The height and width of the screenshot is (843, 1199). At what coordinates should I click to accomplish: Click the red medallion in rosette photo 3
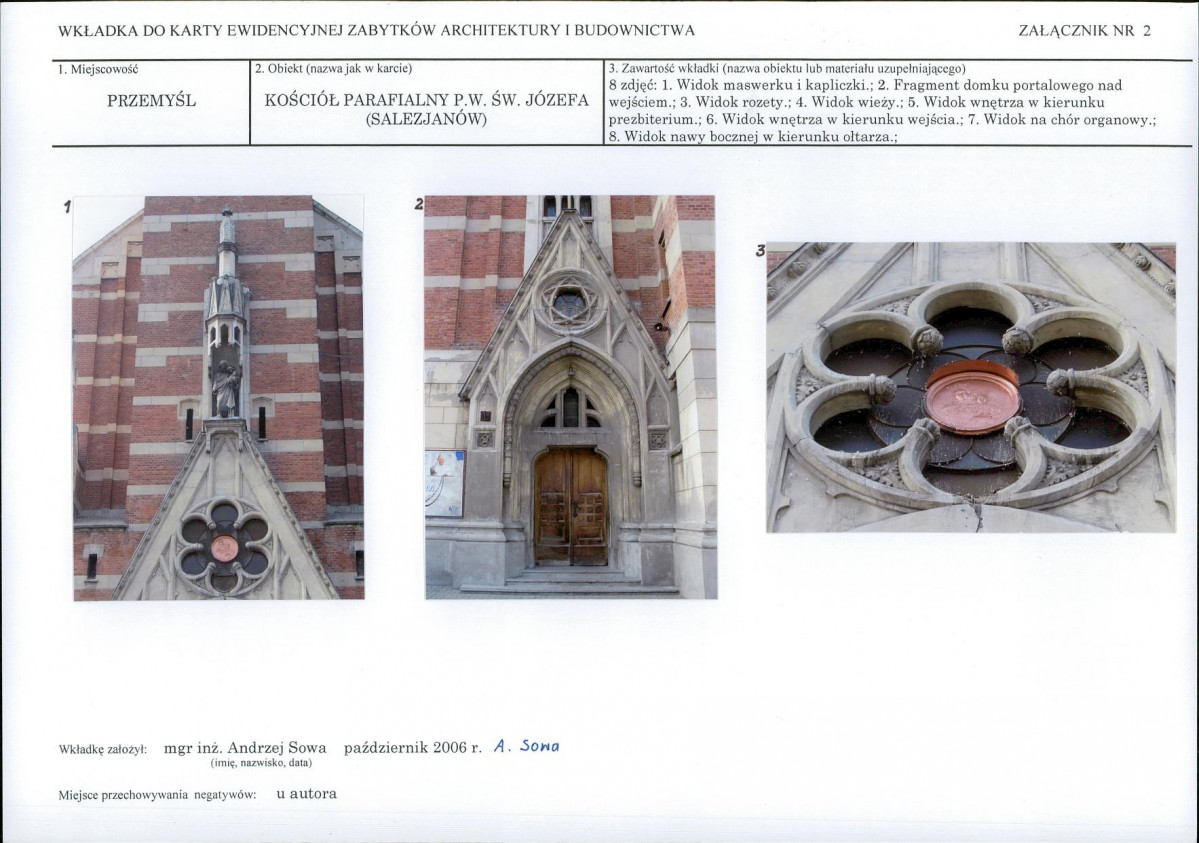click(973, 397)
